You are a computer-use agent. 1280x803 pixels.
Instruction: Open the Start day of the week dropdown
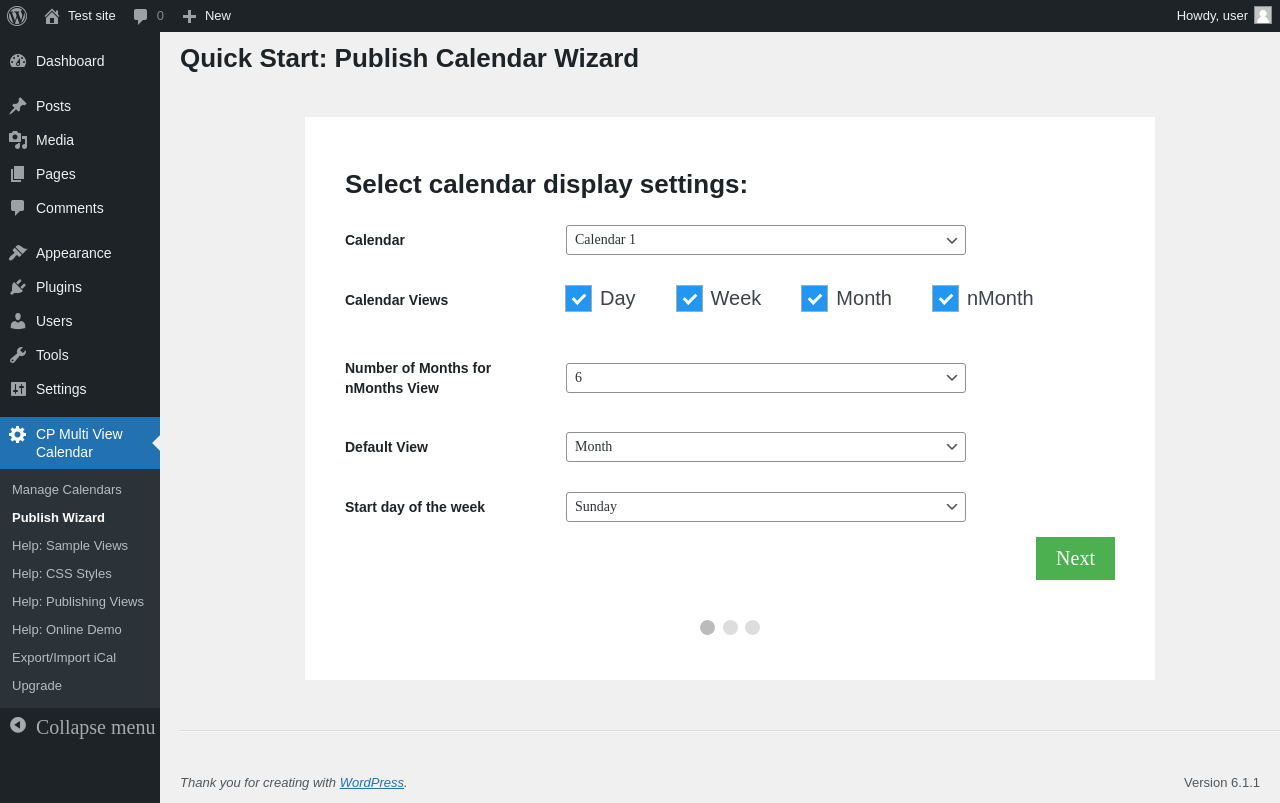[x=765, y=507]
